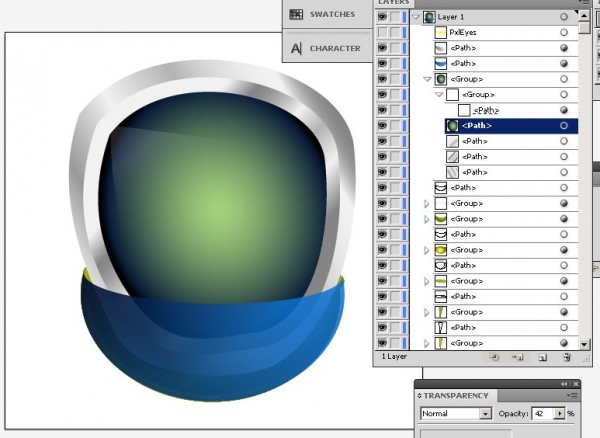Click the Layers scrollbar thumb
600x438 pixels.
point(584,28)
